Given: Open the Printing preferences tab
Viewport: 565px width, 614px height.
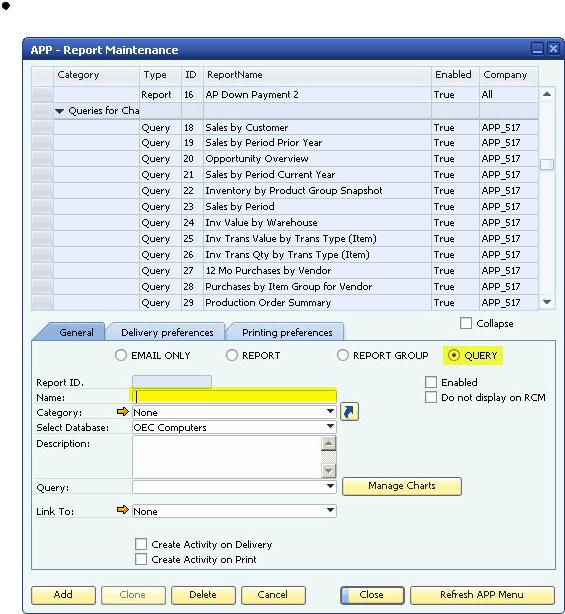Looking at the screenshot, I should (x=287, y=332).
